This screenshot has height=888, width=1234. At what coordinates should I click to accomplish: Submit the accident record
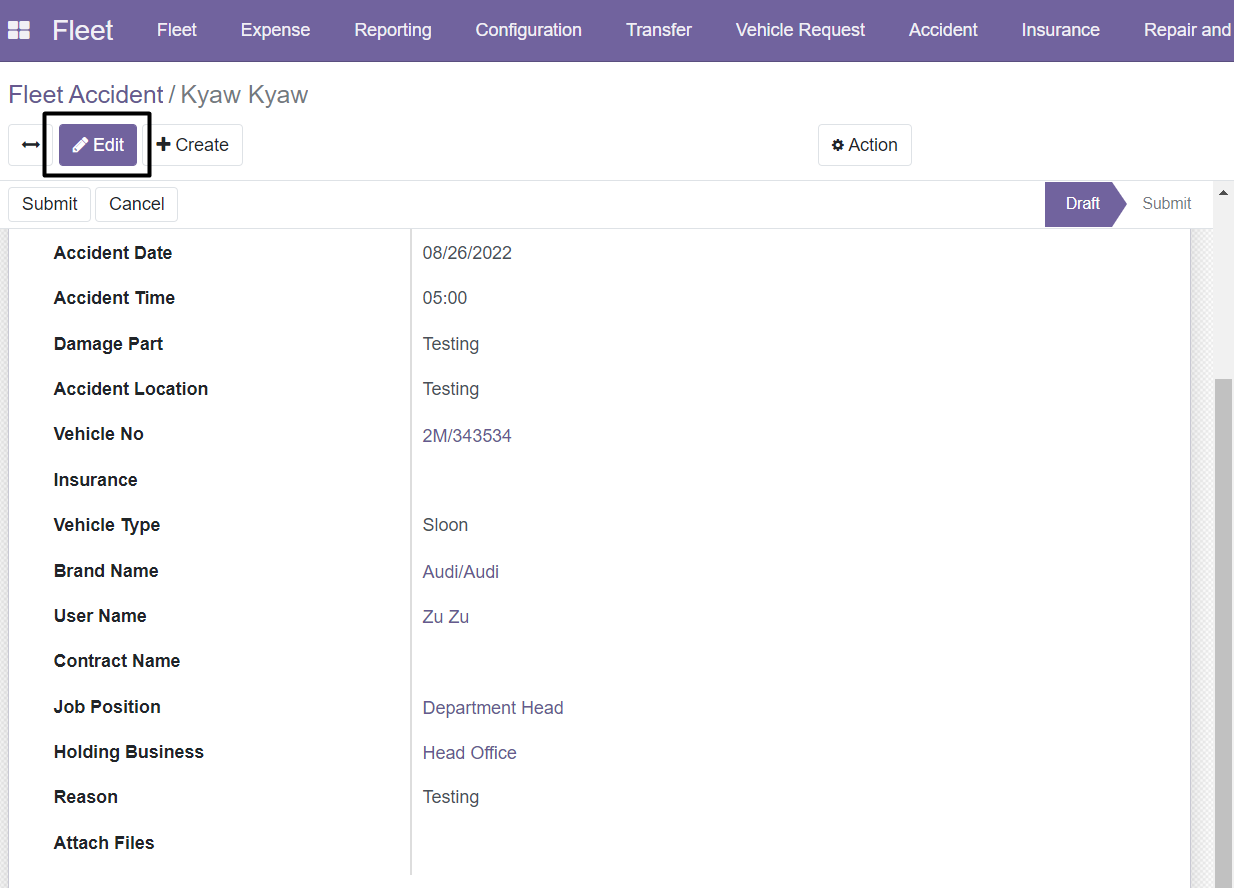(x=50, y=204)
